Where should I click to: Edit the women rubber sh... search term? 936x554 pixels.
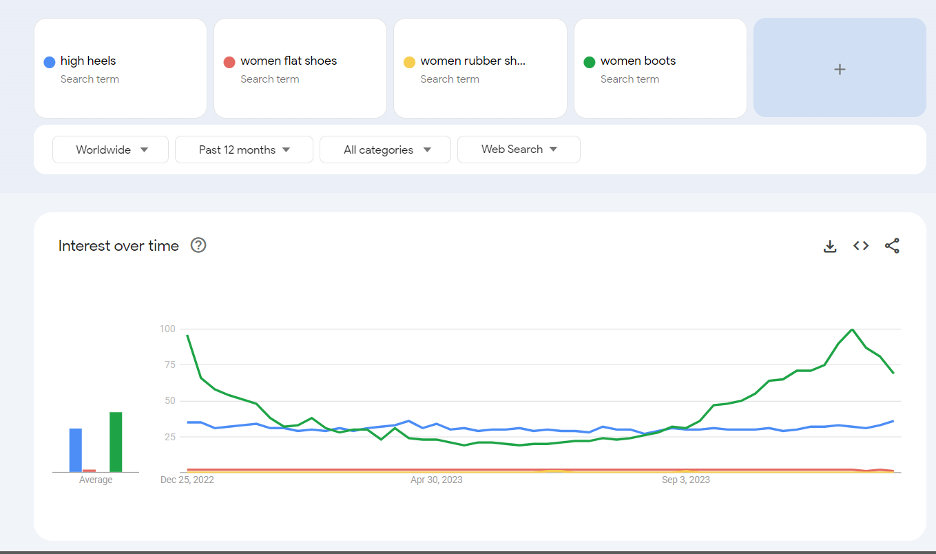pyautogui.click(x=473, y=61)
